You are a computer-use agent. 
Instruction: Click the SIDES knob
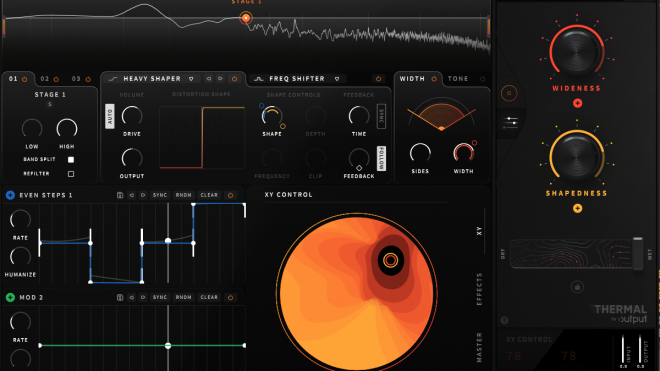420,154
